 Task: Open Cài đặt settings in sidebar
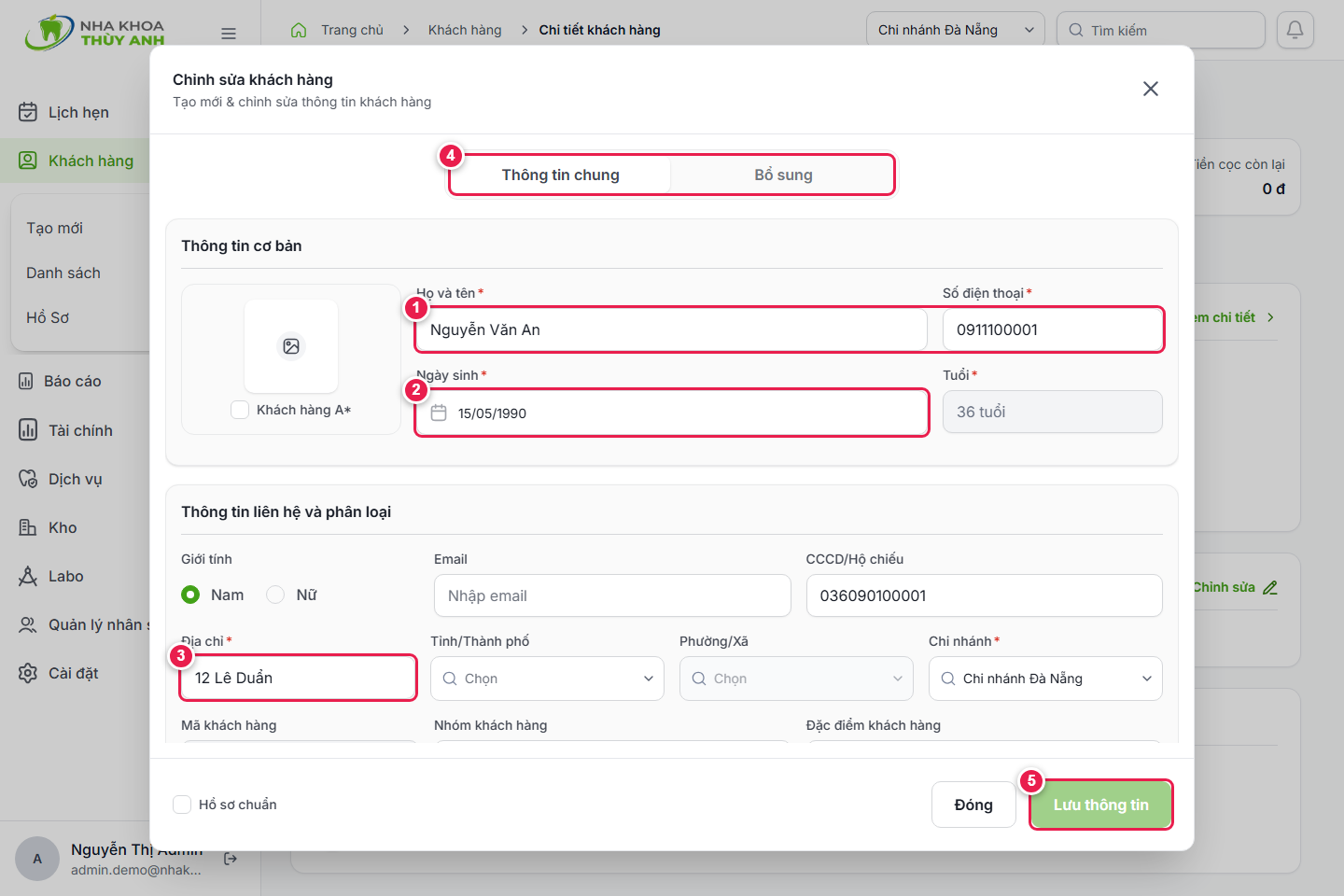[75, 673]
